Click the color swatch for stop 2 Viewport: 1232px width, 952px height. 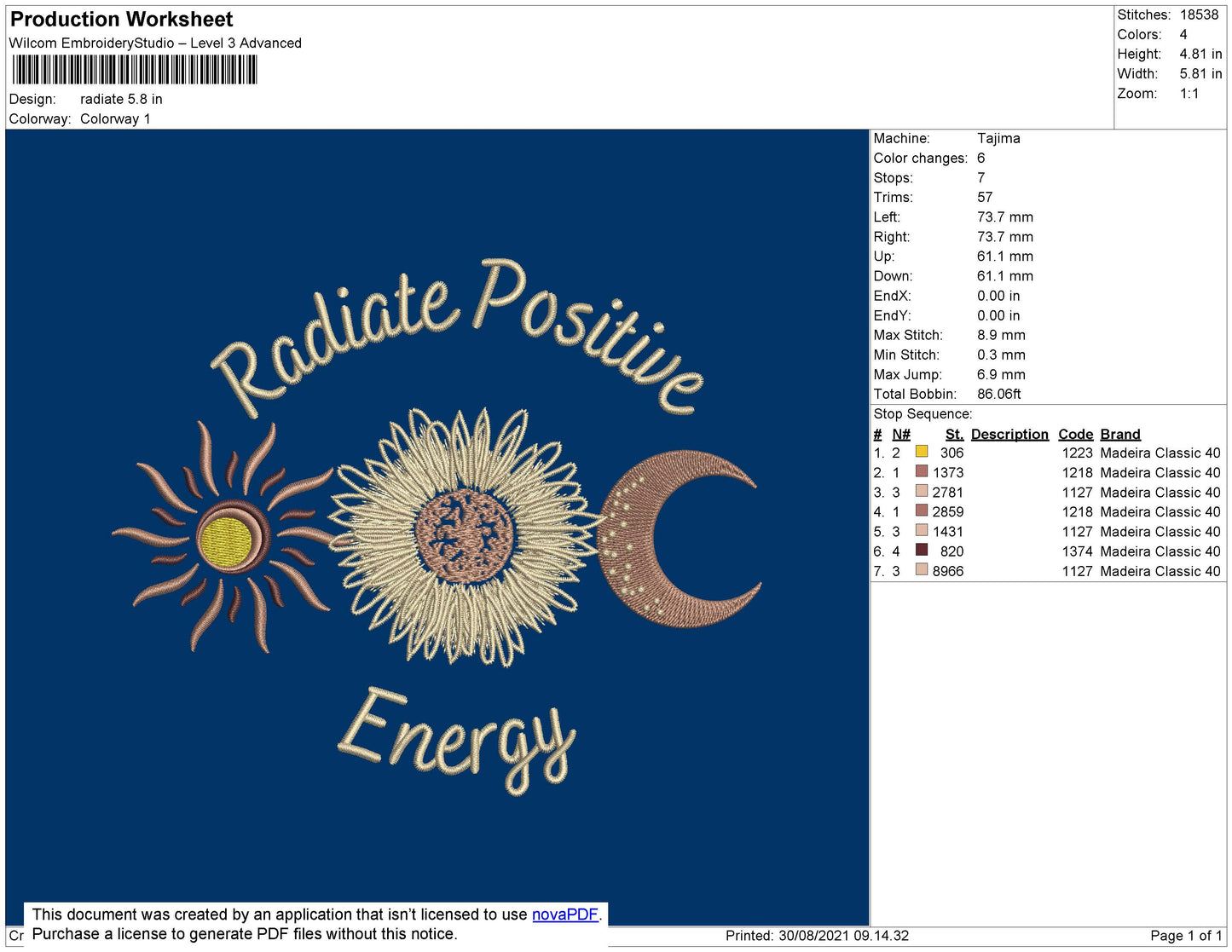click(922, 471)
